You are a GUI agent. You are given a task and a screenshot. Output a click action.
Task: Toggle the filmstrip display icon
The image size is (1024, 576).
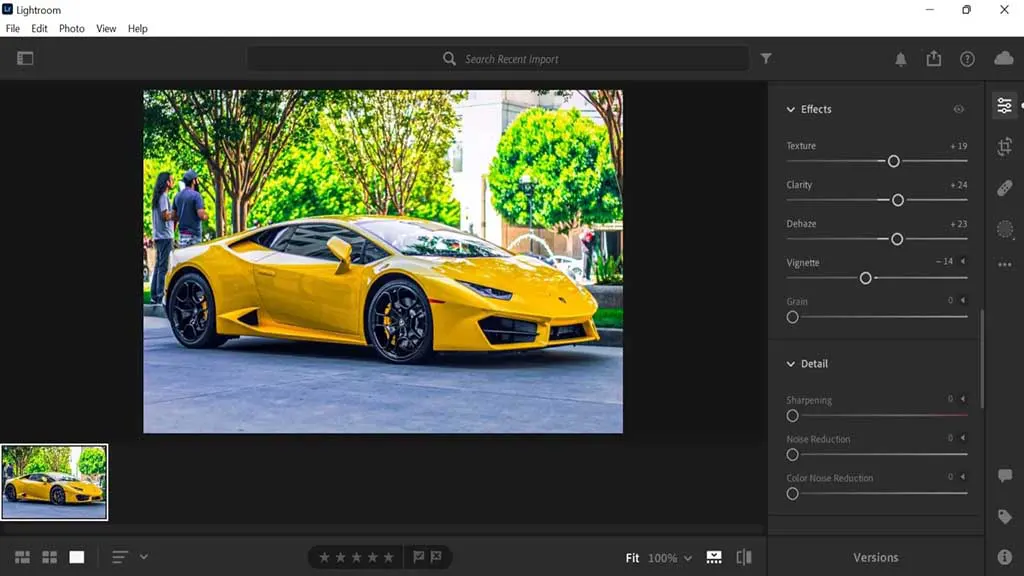click(x=714, y=557)
